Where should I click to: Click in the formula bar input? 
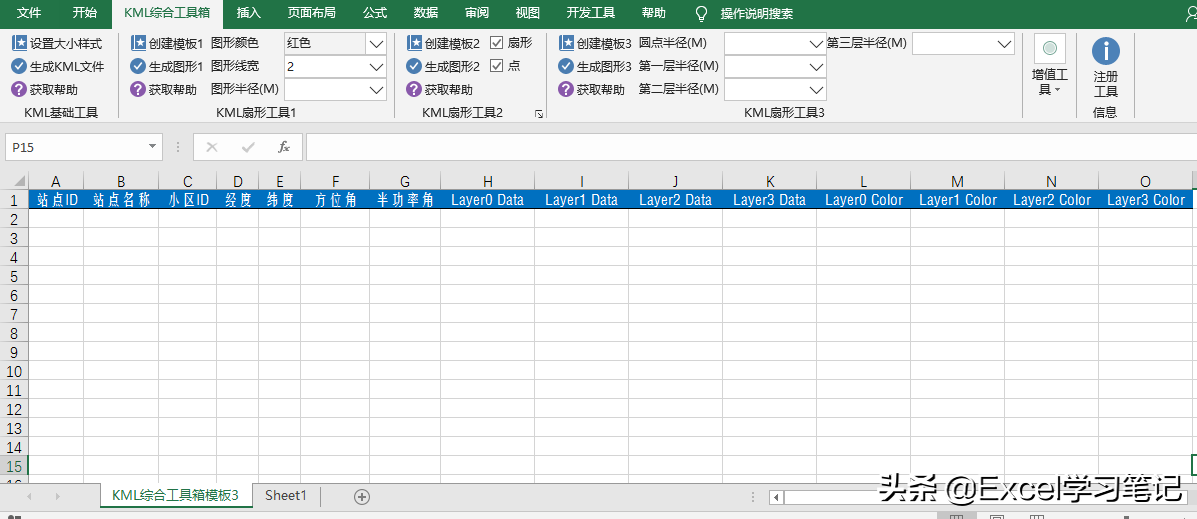point(751,147)
